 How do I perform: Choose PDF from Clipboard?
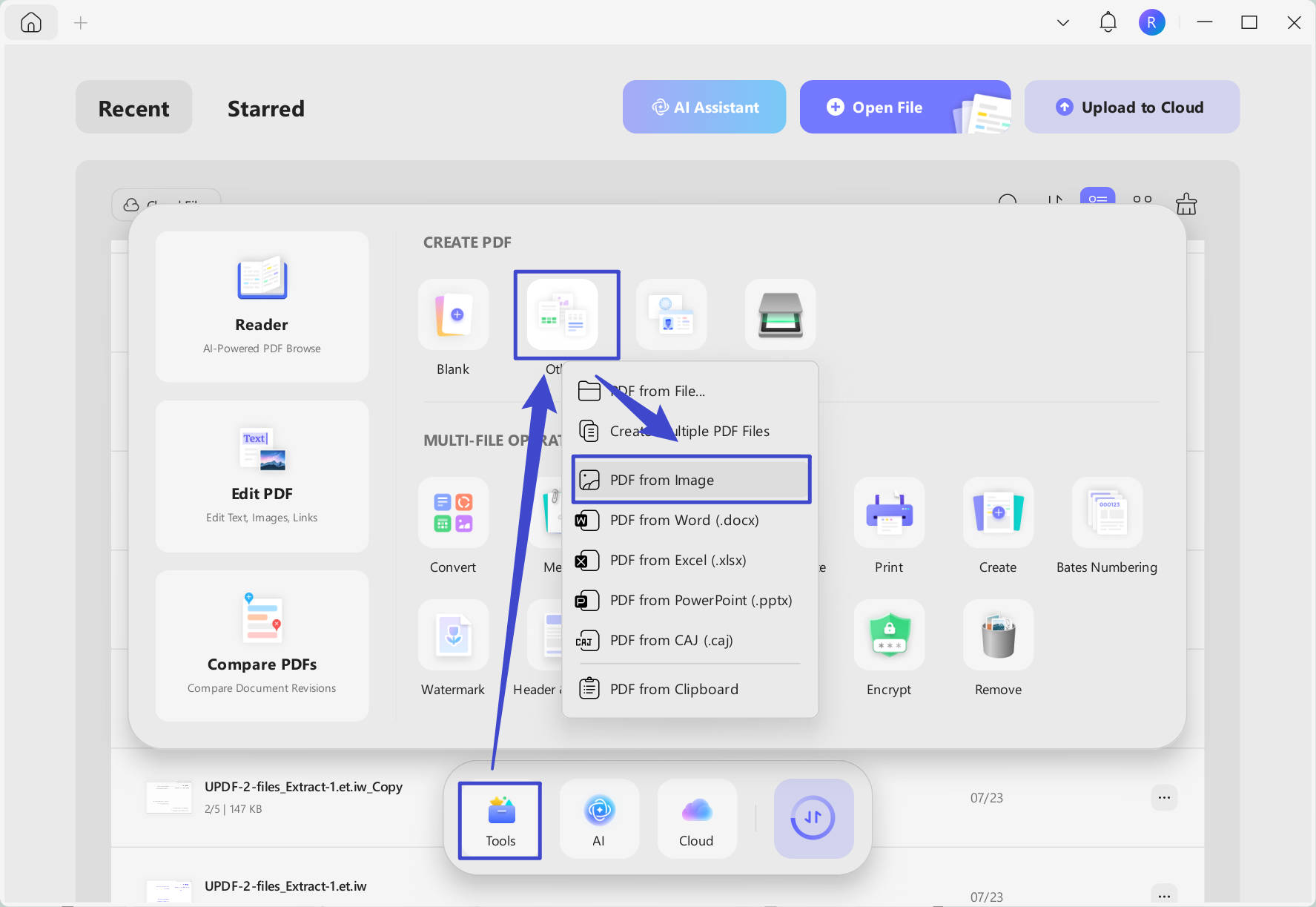(x=690, y=689)
